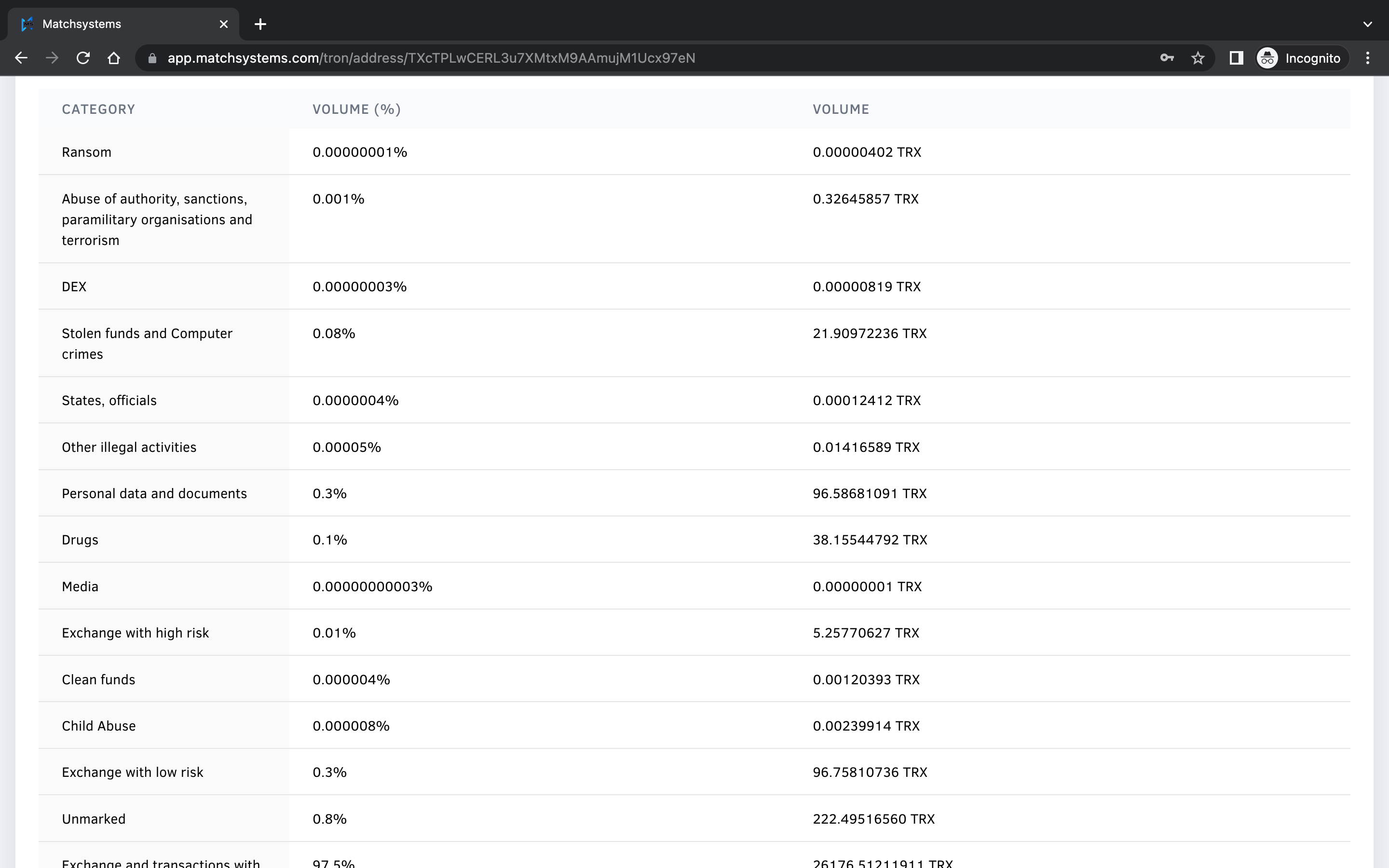The width and height of the screenshot is (1389, 868).
Task: Open Chrome's three-dot settings menu
Action: click(x=1368, y=57)
